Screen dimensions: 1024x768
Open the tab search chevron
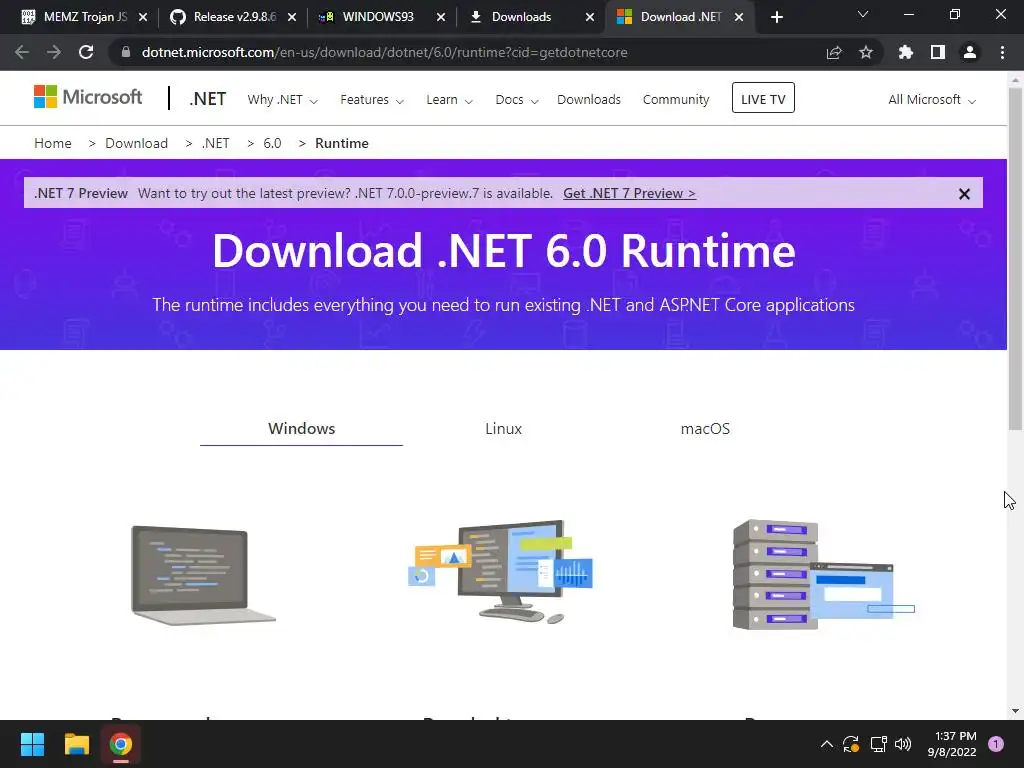tap(863, 14)
